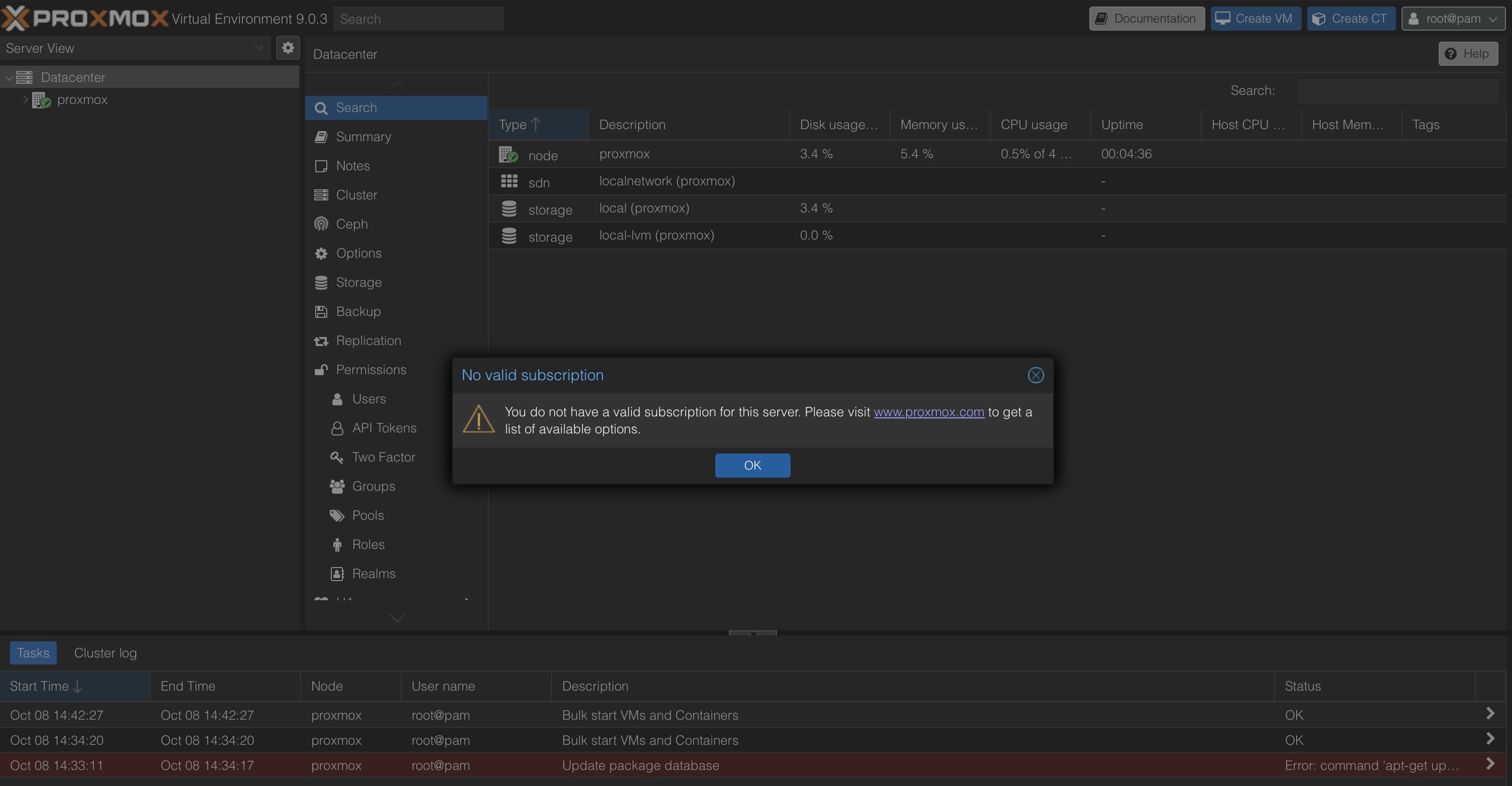Open the failed Update package database task arrow
This screenshot has width=1512, height=786.
tap(1490, 764)
